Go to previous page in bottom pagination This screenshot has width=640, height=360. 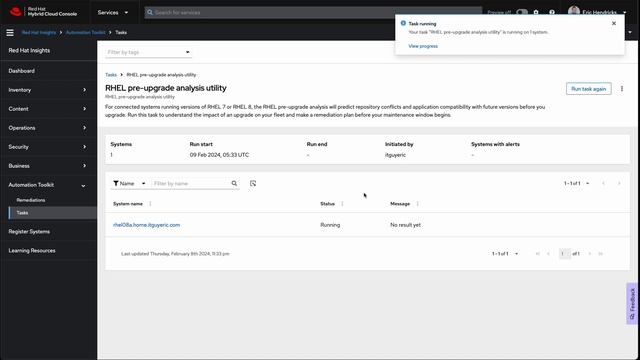pyautogui.click(x=548, y=254)
